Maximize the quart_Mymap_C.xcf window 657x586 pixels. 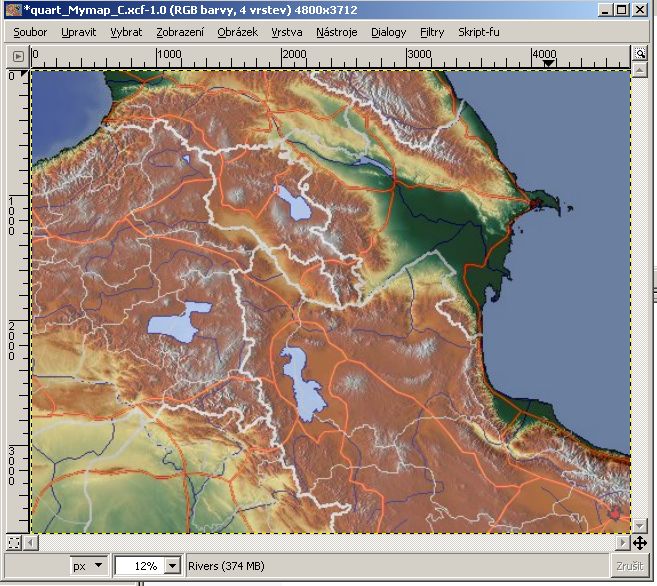[x=622, y=10]
